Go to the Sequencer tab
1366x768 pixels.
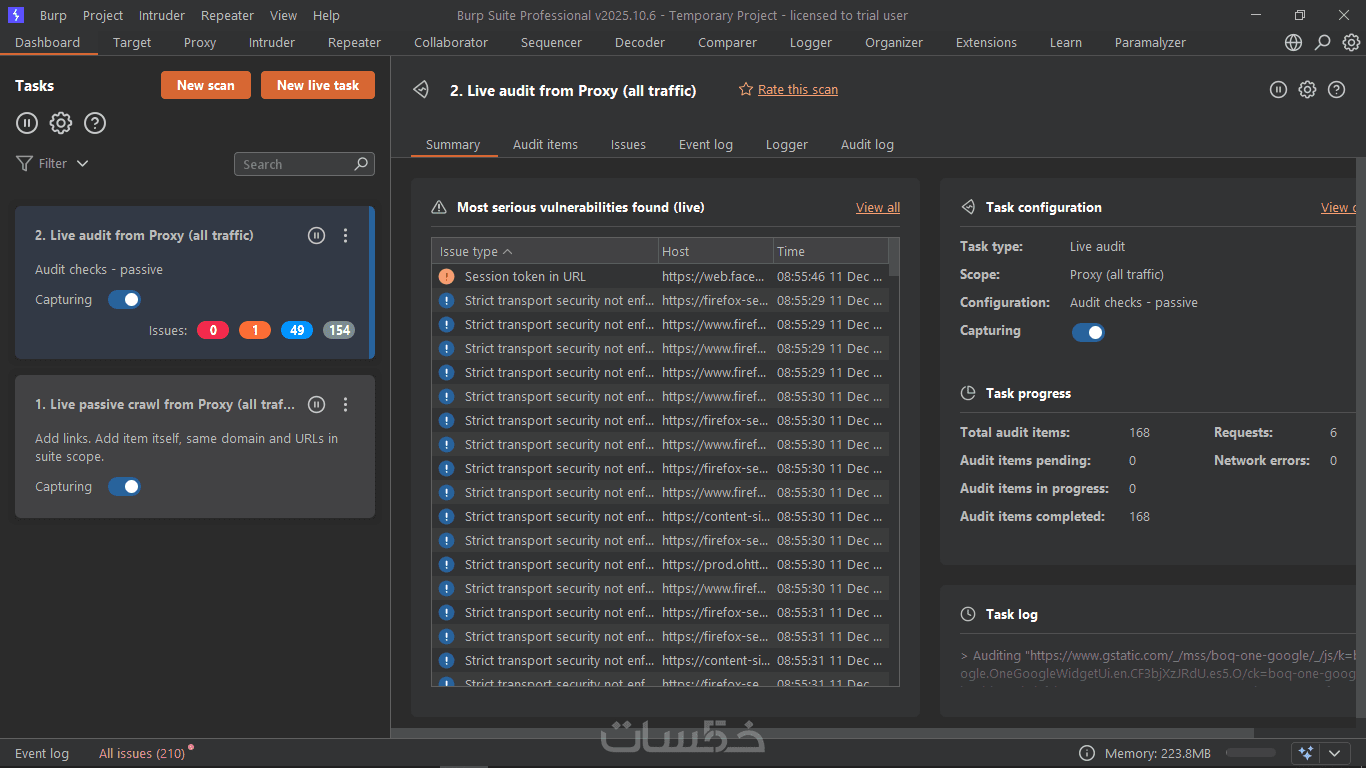551,42
